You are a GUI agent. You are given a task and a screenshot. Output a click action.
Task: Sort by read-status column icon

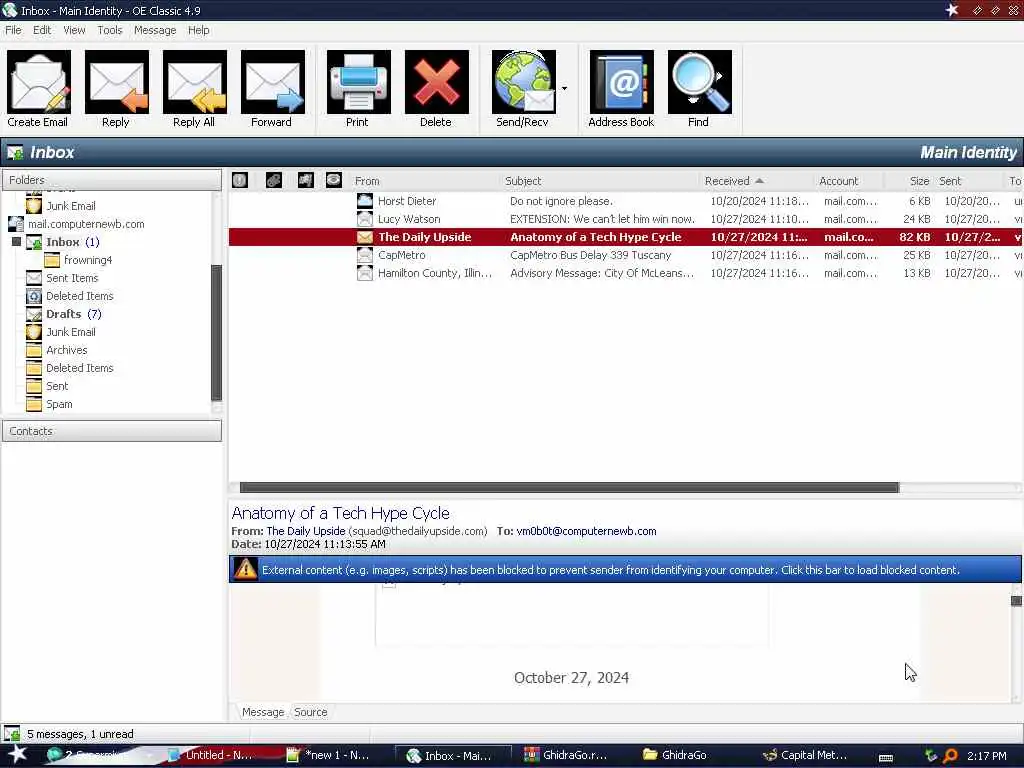334,180
